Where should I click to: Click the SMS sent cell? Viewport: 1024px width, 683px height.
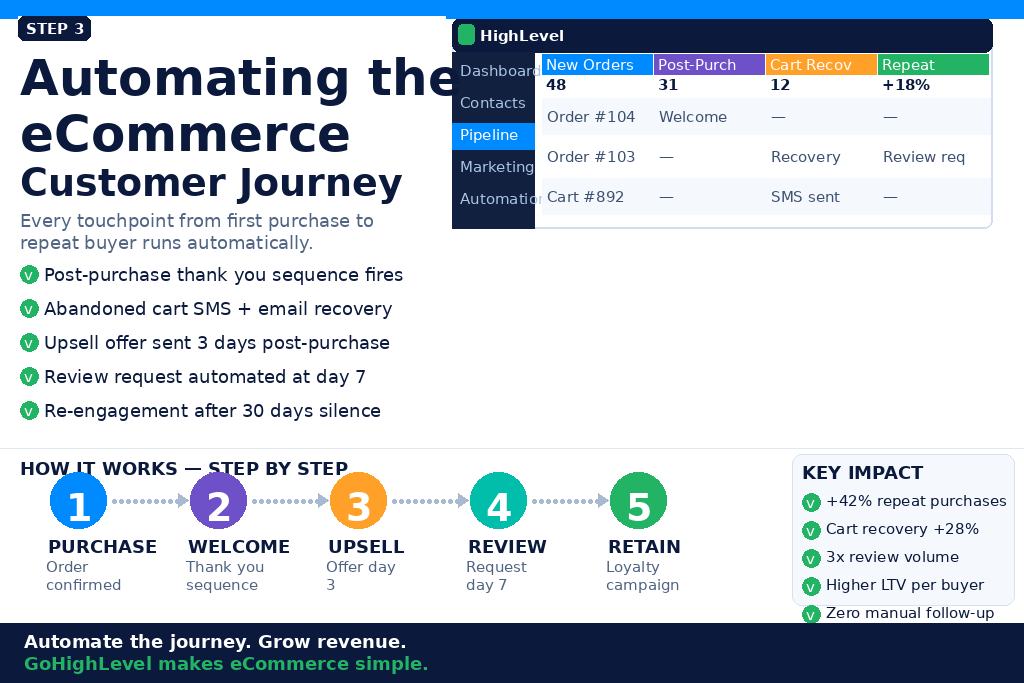pyautogui.click(x=805, y=197)
